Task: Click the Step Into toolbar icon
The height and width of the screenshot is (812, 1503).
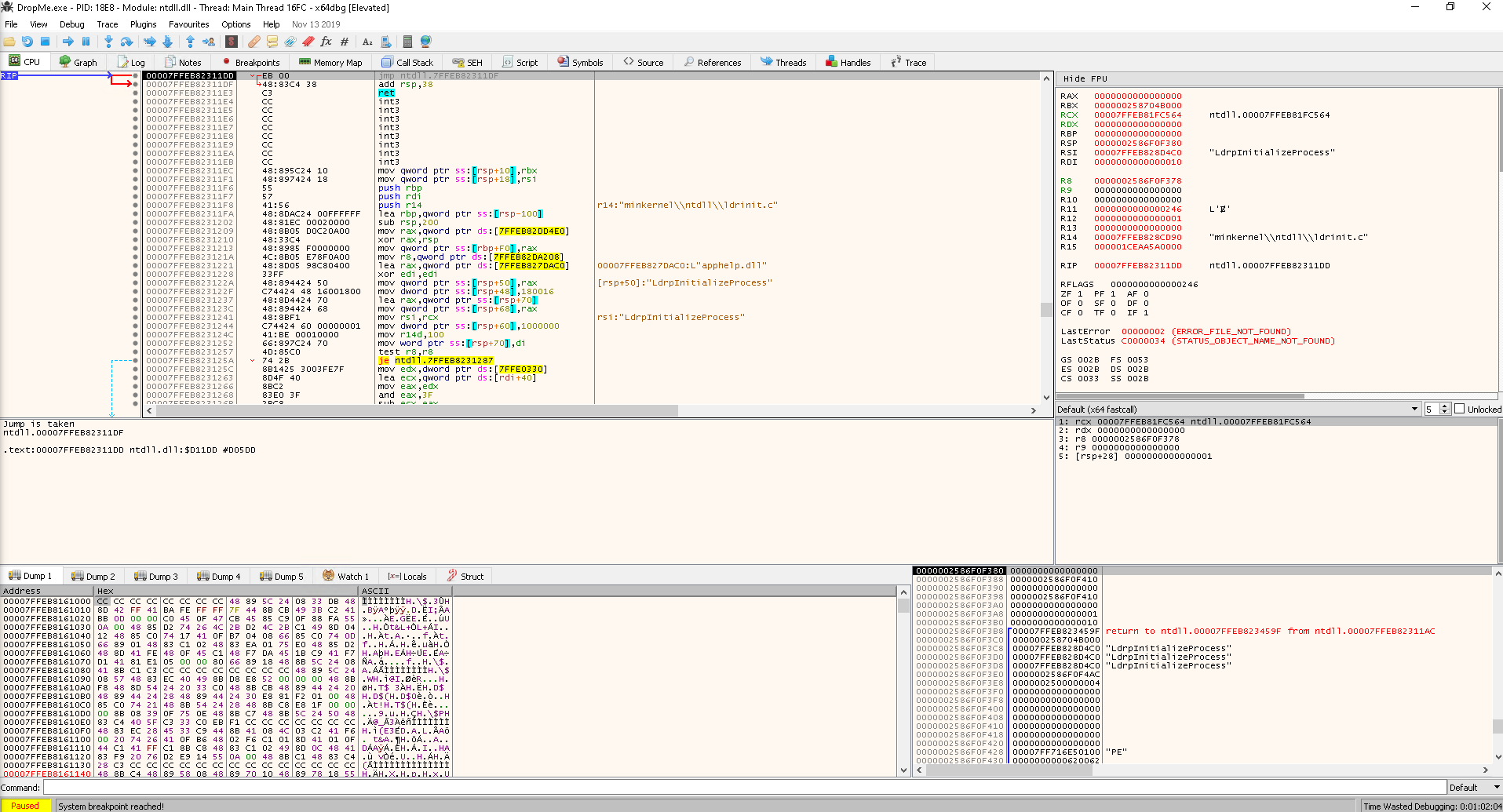Action: (108, 42)
